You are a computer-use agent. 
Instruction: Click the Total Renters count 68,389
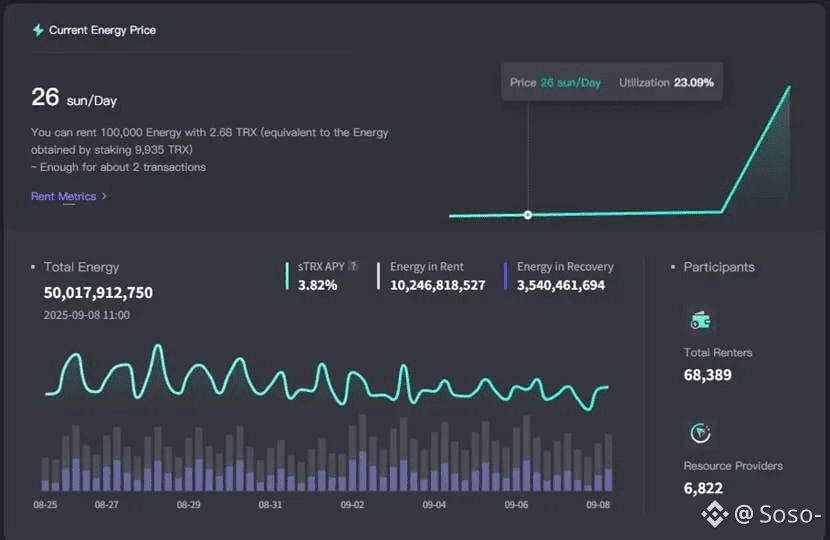click(707, 375)
